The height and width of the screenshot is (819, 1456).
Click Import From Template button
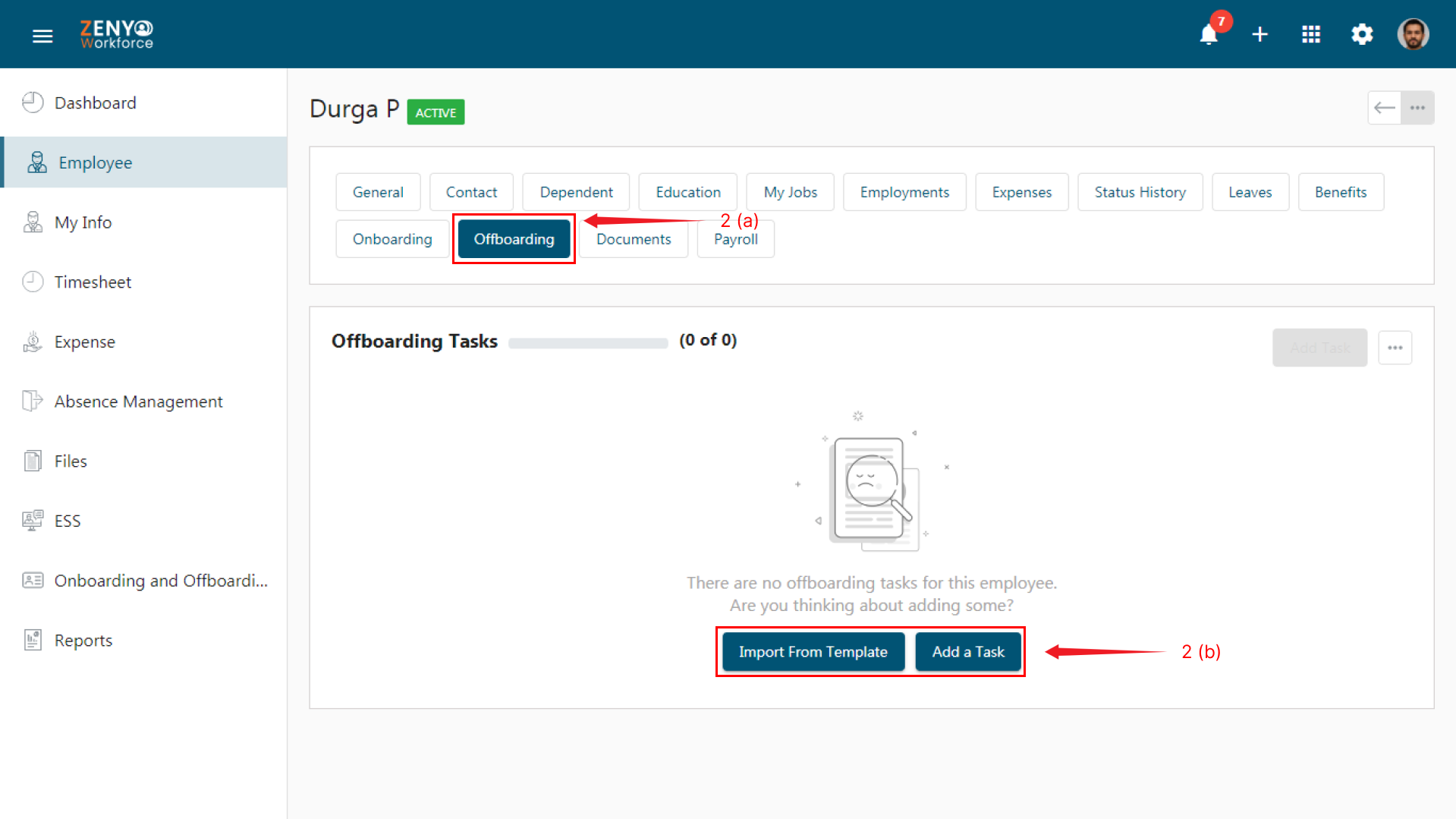click(813, 652)
